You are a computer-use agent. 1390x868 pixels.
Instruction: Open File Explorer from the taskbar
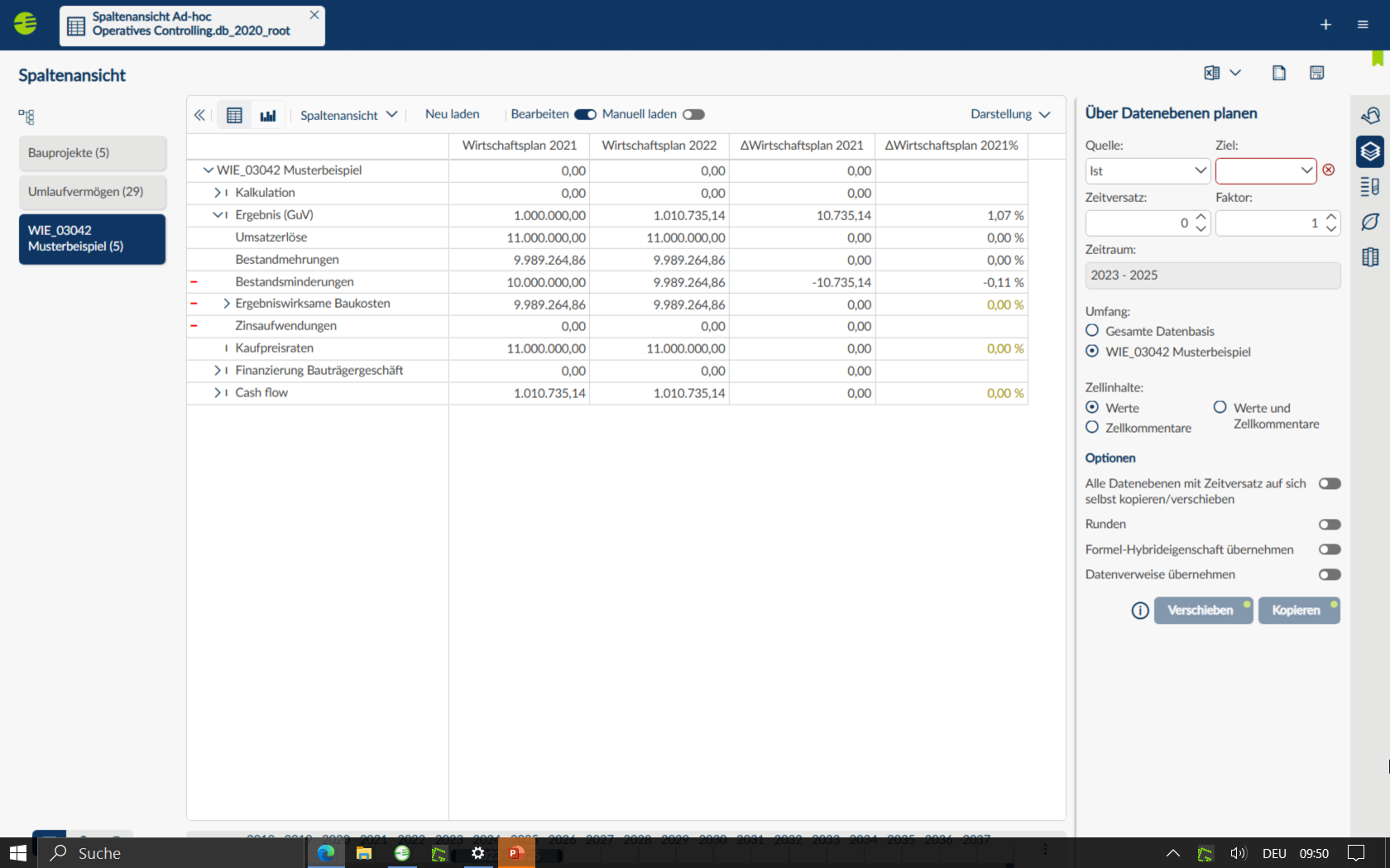tap(364, 853)
